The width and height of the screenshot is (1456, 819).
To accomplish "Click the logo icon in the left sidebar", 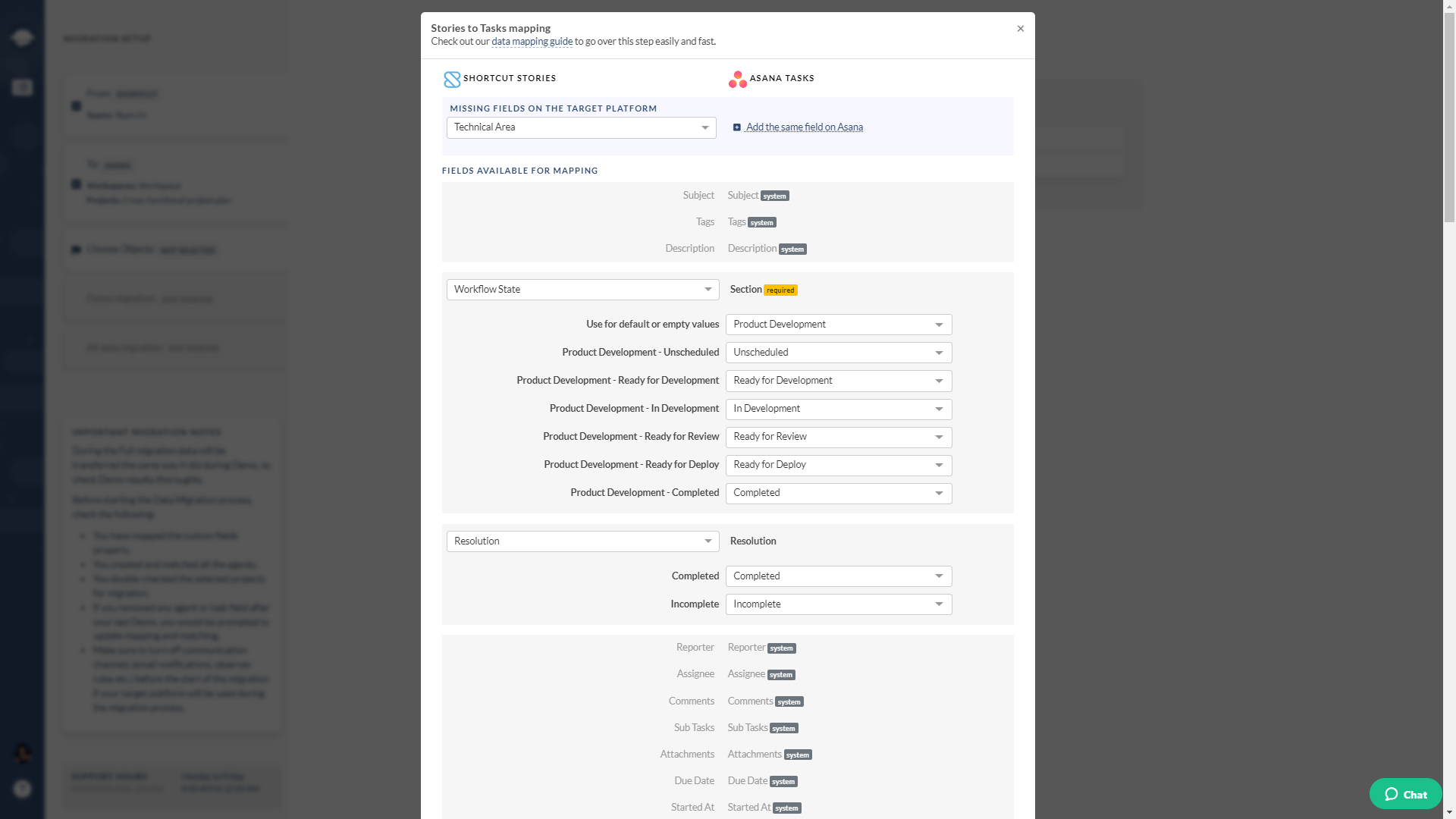I will pyautogui.click(x=22, y=37).
